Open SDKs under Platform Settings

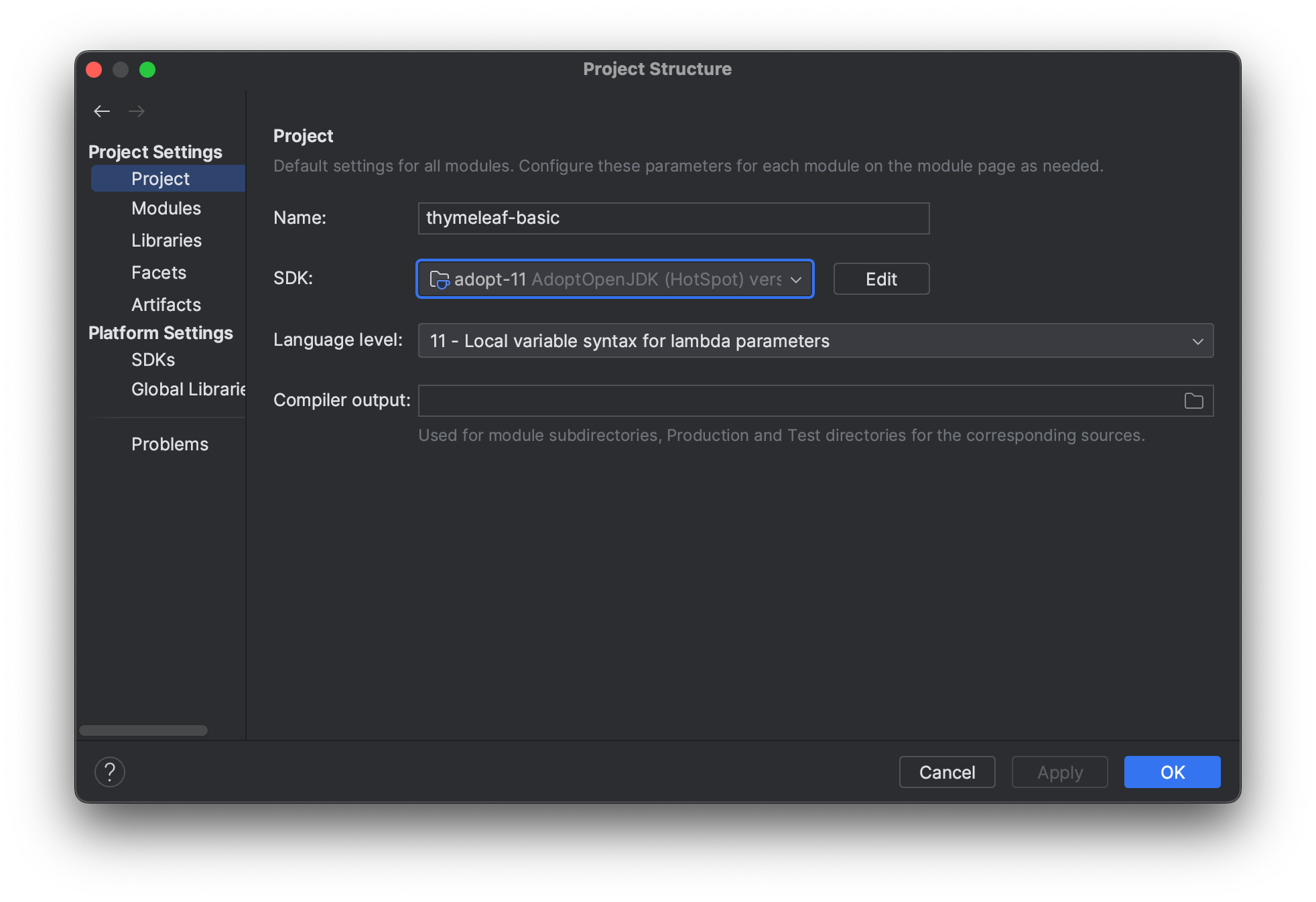coord(153,360)
